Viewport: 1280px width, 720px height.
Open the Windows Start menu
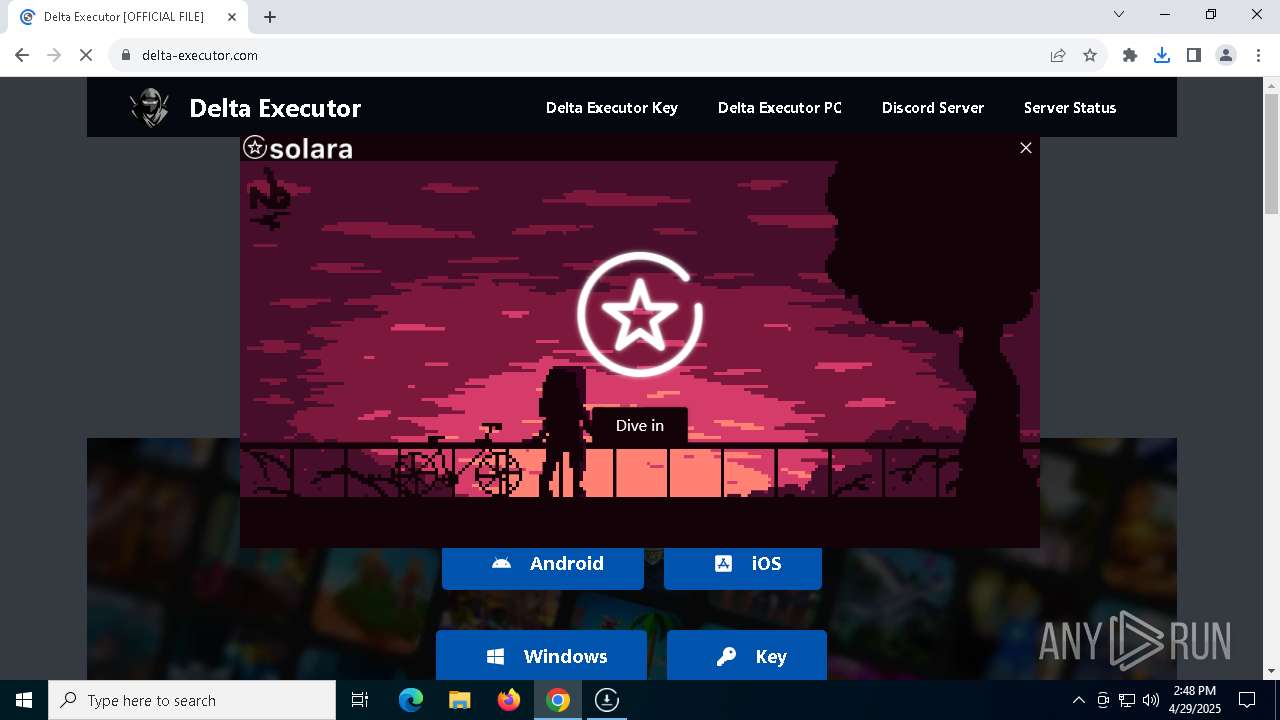coord(24,700)
